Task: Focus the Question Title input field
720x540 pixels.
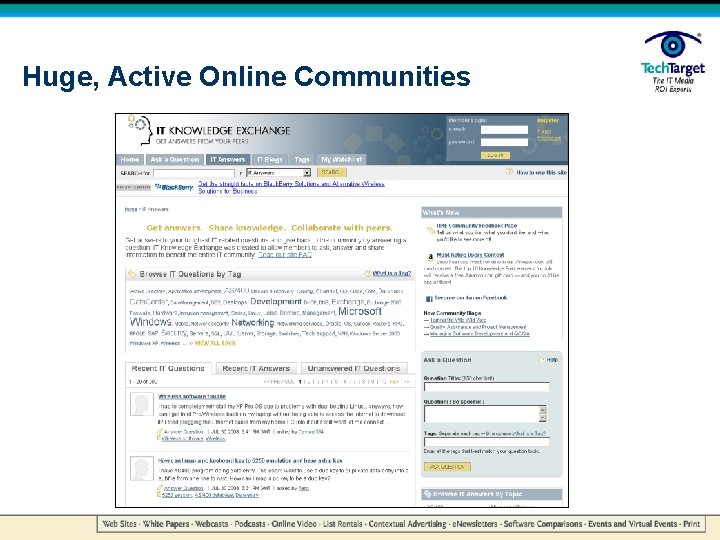Action: coord(487,387)
